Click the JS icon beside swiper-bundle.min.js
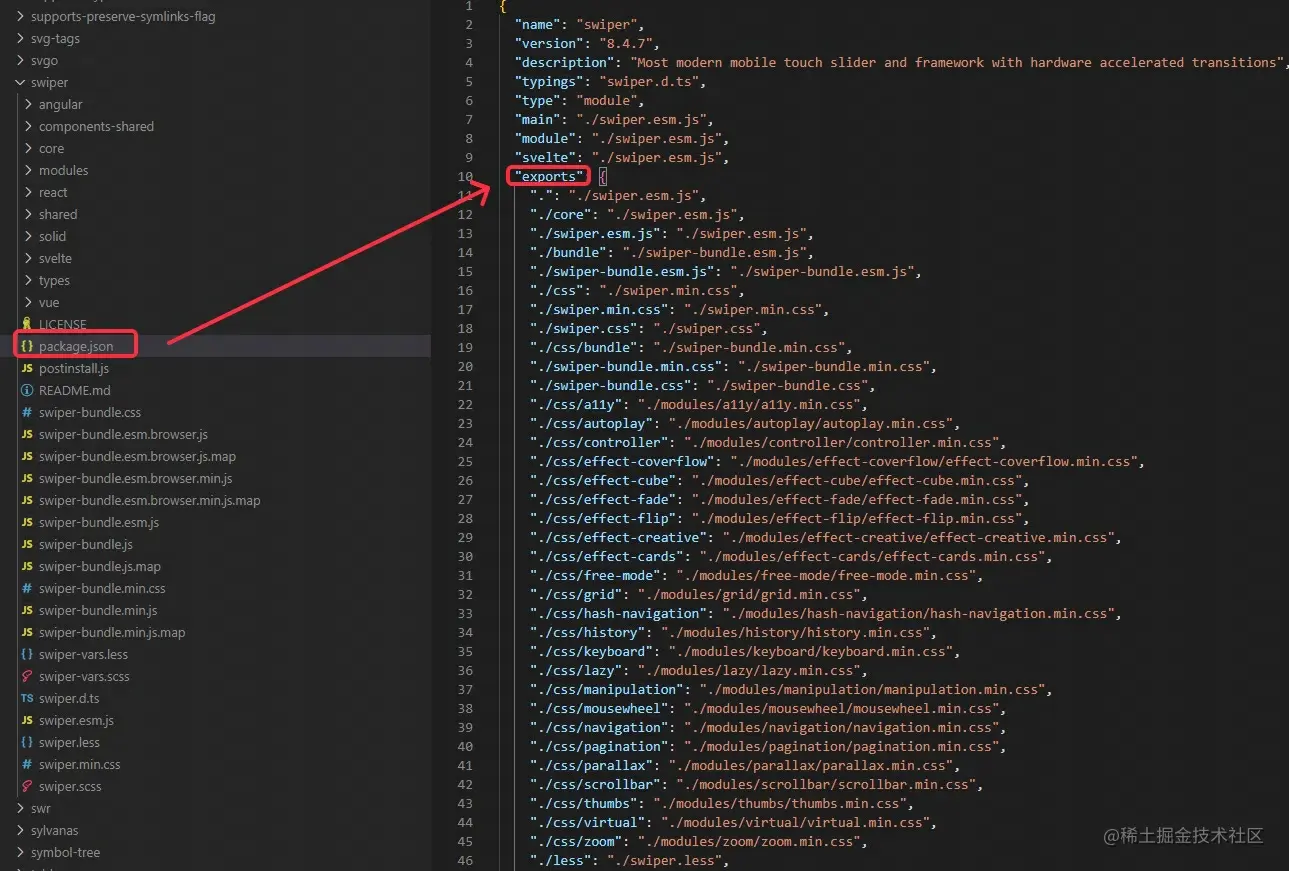Image resolution: width=1289 pixels, height=871 pixels. tap(27, 610)
